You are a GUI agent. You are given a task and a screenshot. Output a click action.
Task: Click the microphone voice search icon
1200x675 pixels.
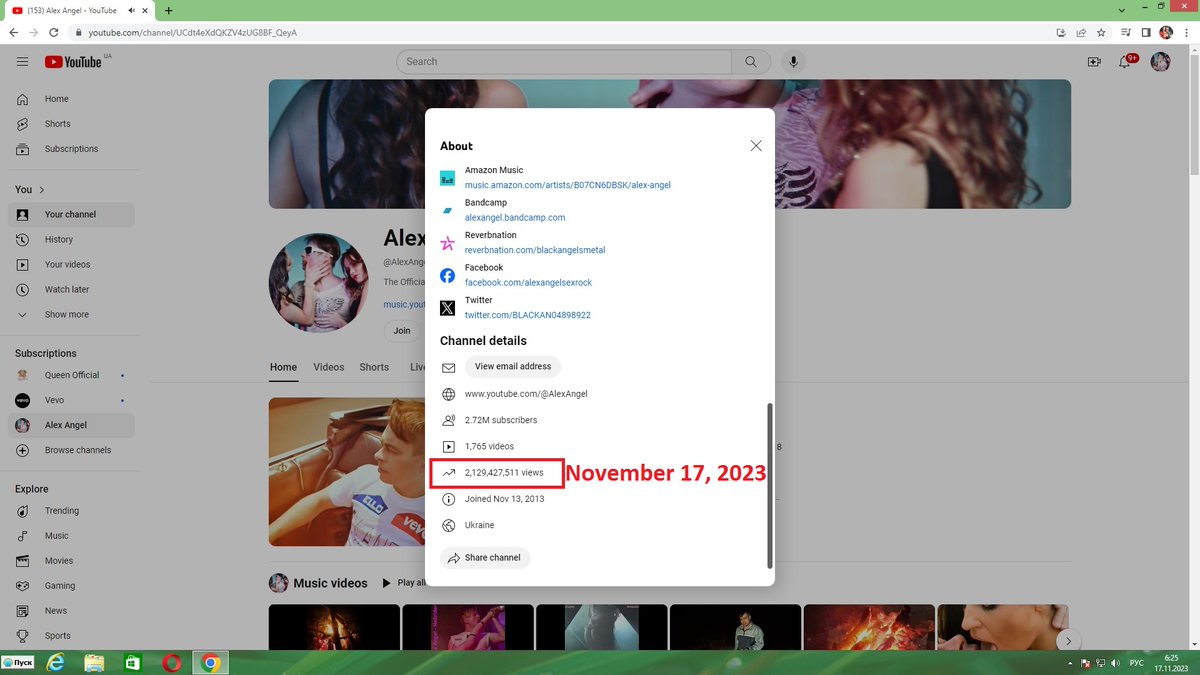[x=794, y=62]
